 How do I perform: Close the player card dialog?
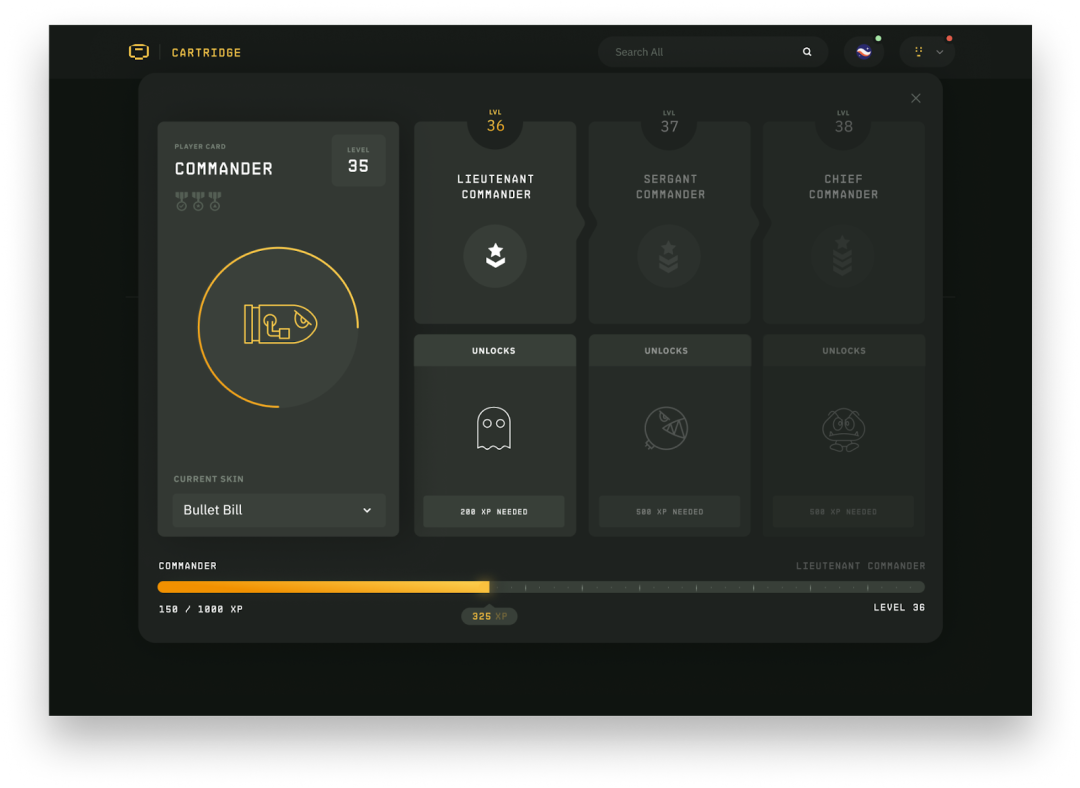click(x=915, y=98)
